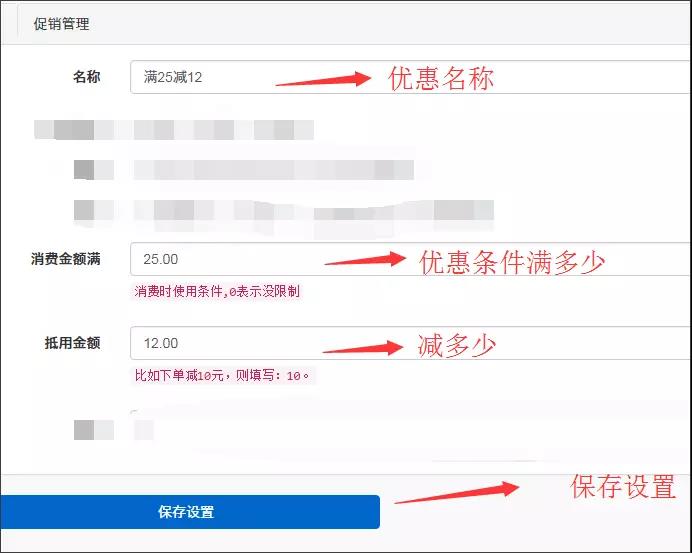Click the blurred row directly below 名称 field
The width and height of the screenshot is (692, 553).
coord(174,130)
